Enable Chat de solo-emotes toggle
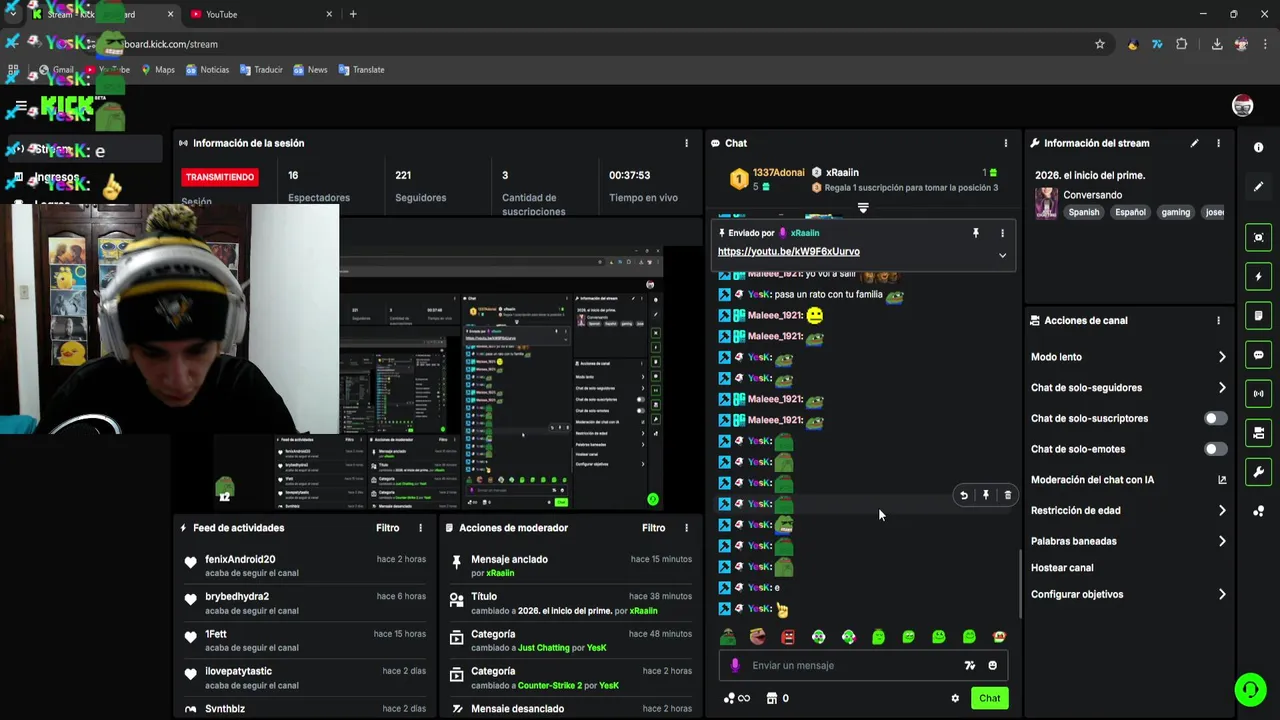1280x720 pixels. [1215, 450]
